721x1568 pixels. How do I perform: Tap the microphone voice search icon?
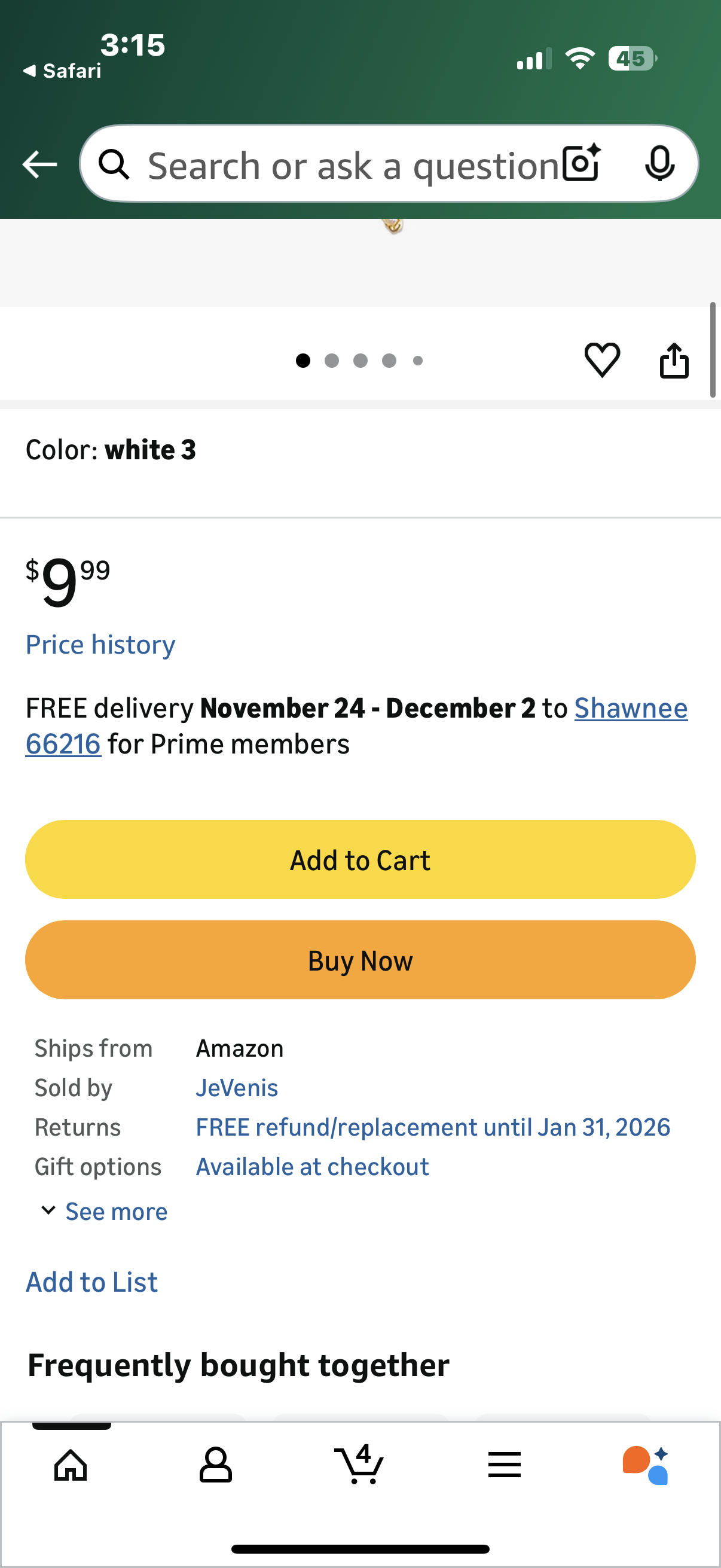[x=659, y=164]
